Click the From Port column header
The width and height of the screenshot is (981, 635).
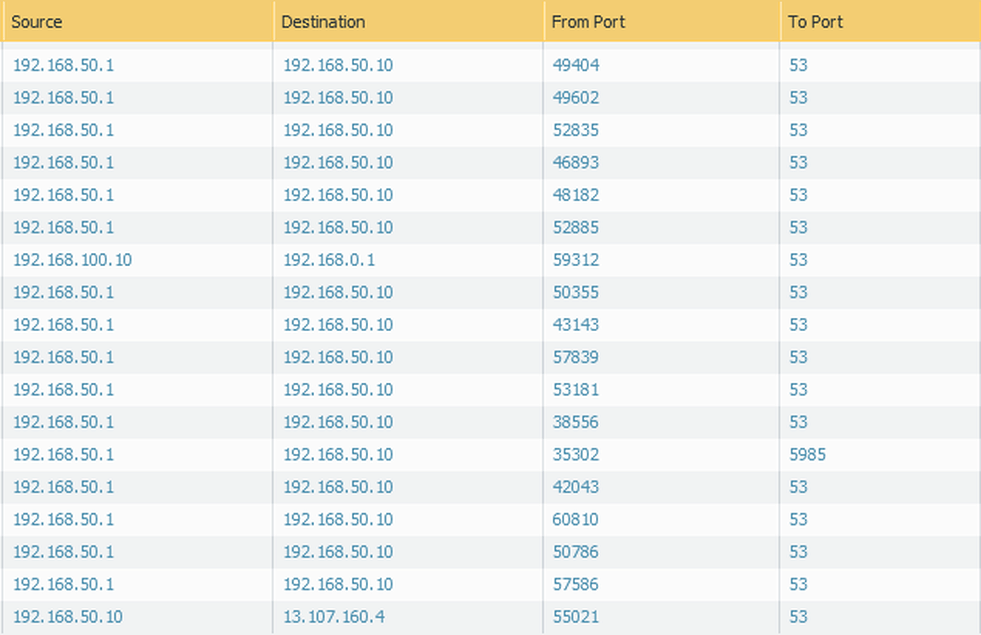588,21
